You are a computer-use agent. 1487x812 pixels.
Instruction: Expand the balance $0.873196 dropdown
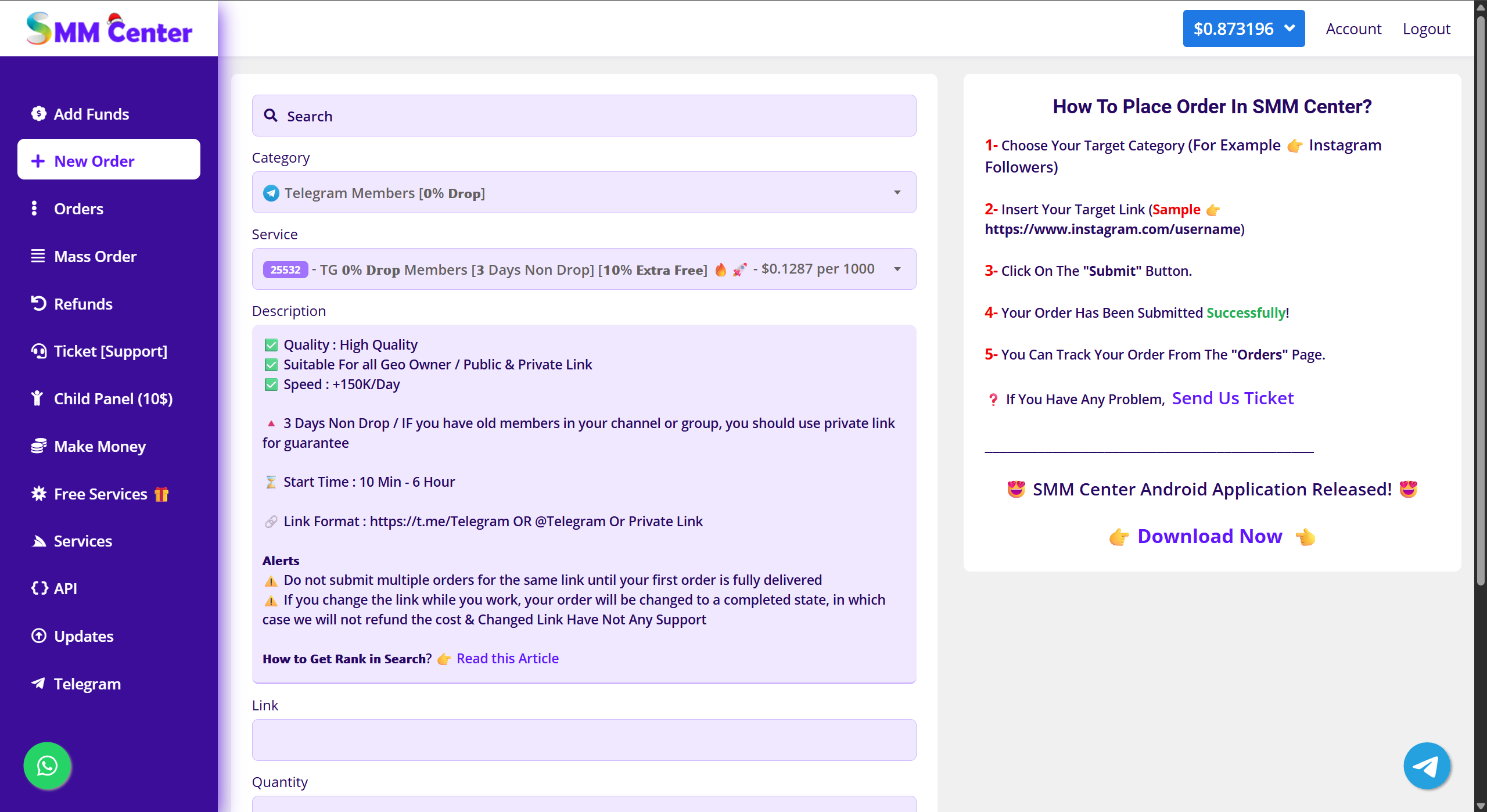click(1244, 28)
